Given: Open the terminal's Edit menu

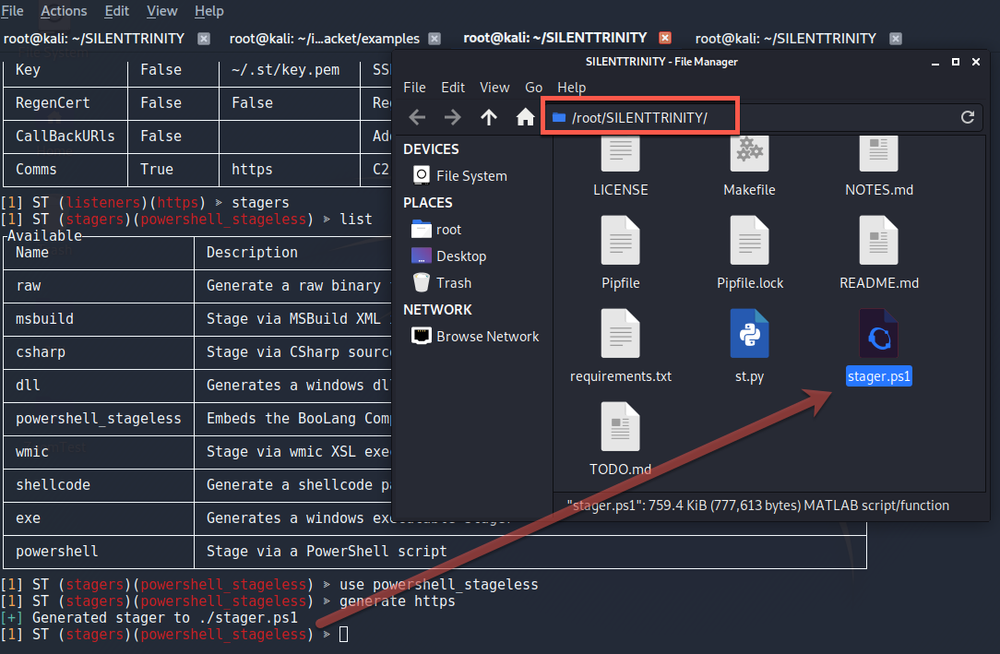Looking at the screenshot, I should [117, 11].
